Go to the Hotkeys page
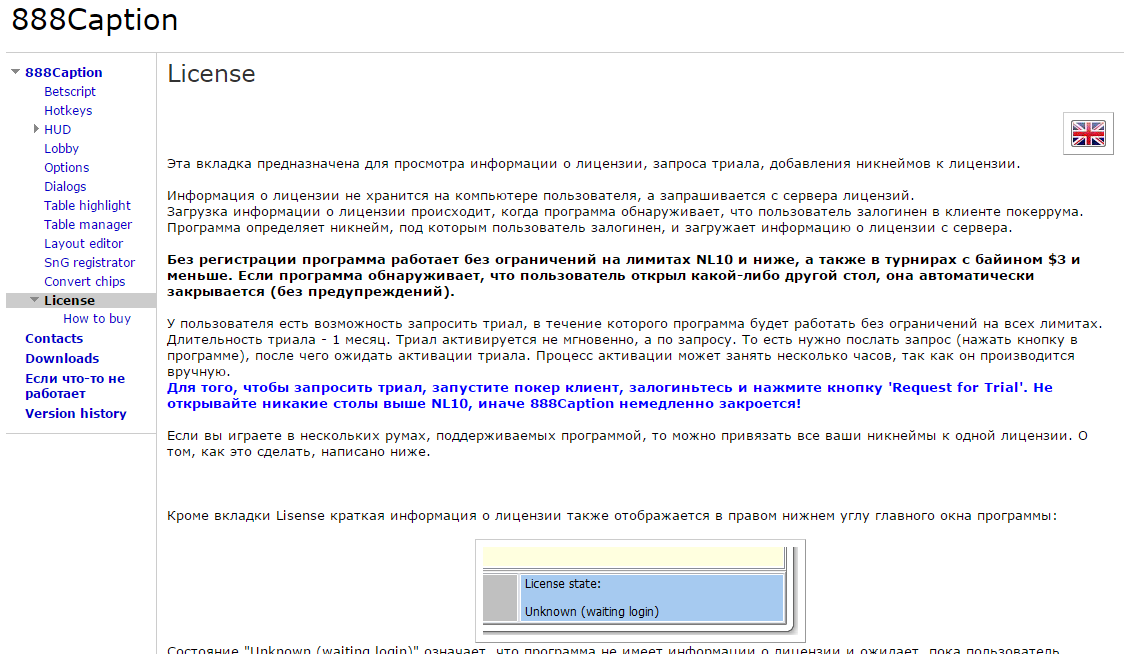Screen dimensions: 1137x654 pos(68,110)
